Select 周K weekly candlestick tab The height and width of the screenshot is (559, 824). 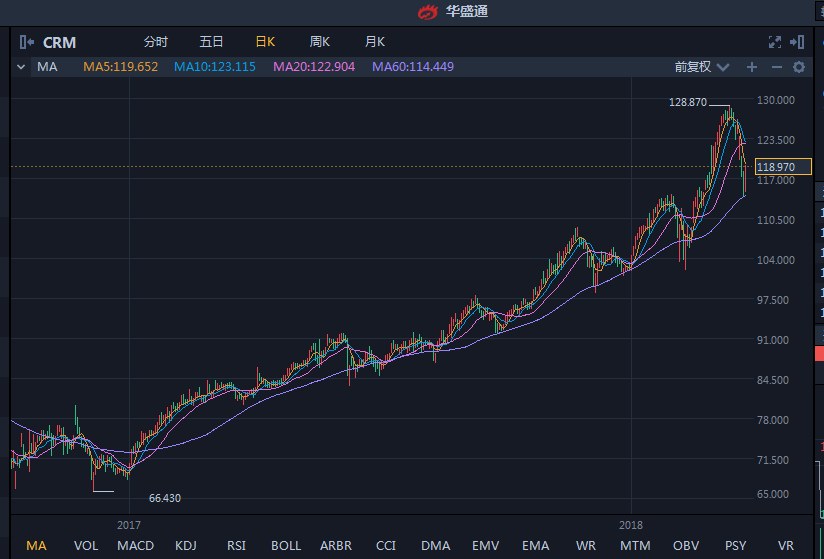(320, 42)
